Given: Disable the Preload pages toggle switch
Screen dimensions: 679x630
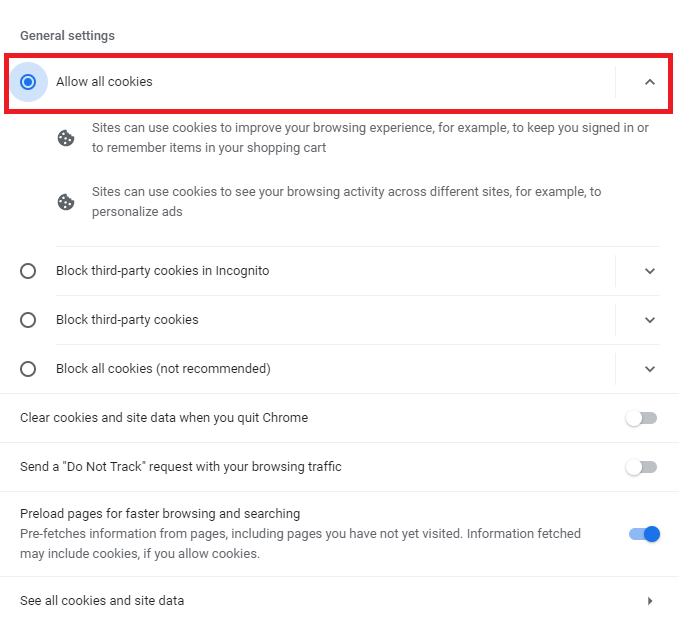Looking at the screenshot, I should pyautogui.click(x=644, y=534).
